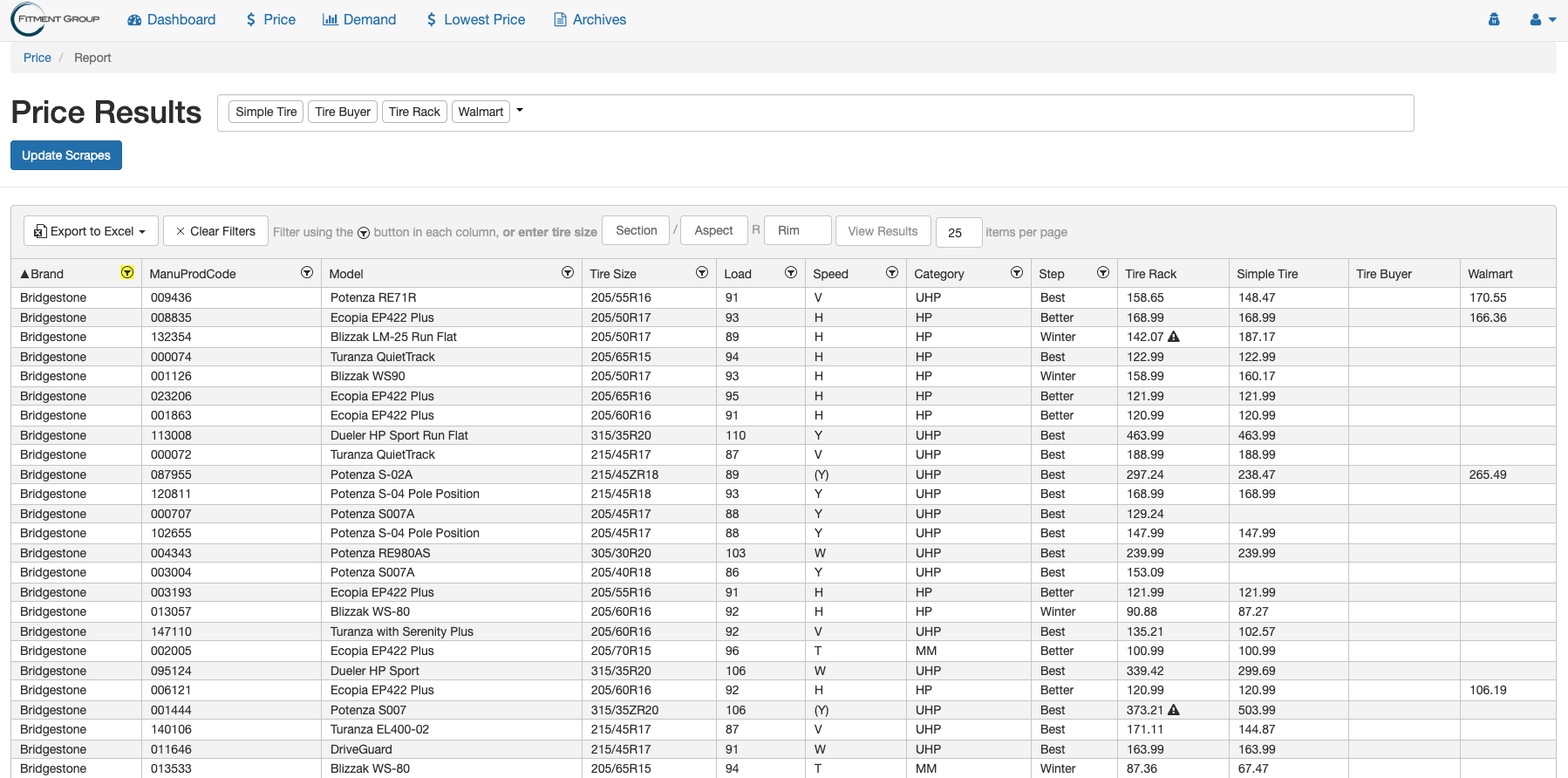Open the ManuProdCode column filter icon
The image size is (1568, 778).
click(x=307, y=273)
